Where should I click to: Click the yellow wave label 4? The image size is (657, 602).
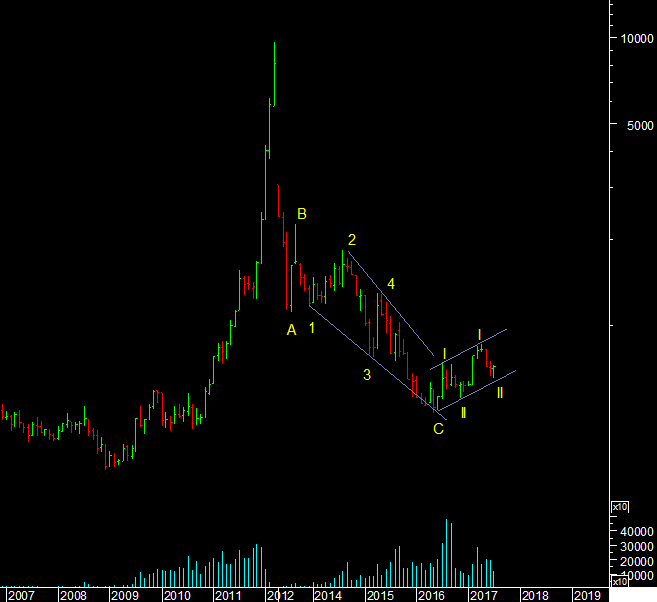tap(391, 284)
